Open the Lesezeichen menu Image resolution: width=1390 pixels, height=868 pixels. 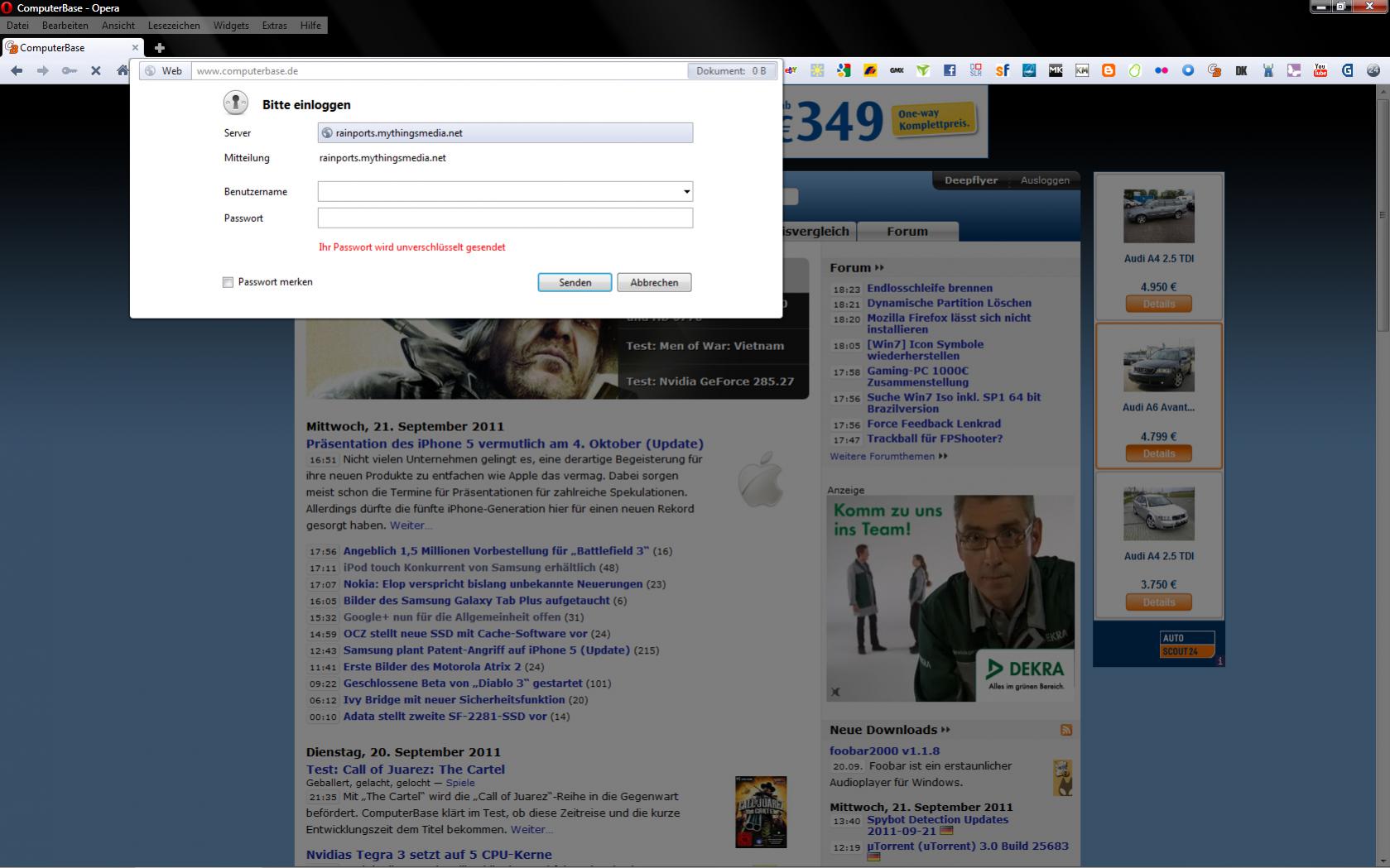174,26
